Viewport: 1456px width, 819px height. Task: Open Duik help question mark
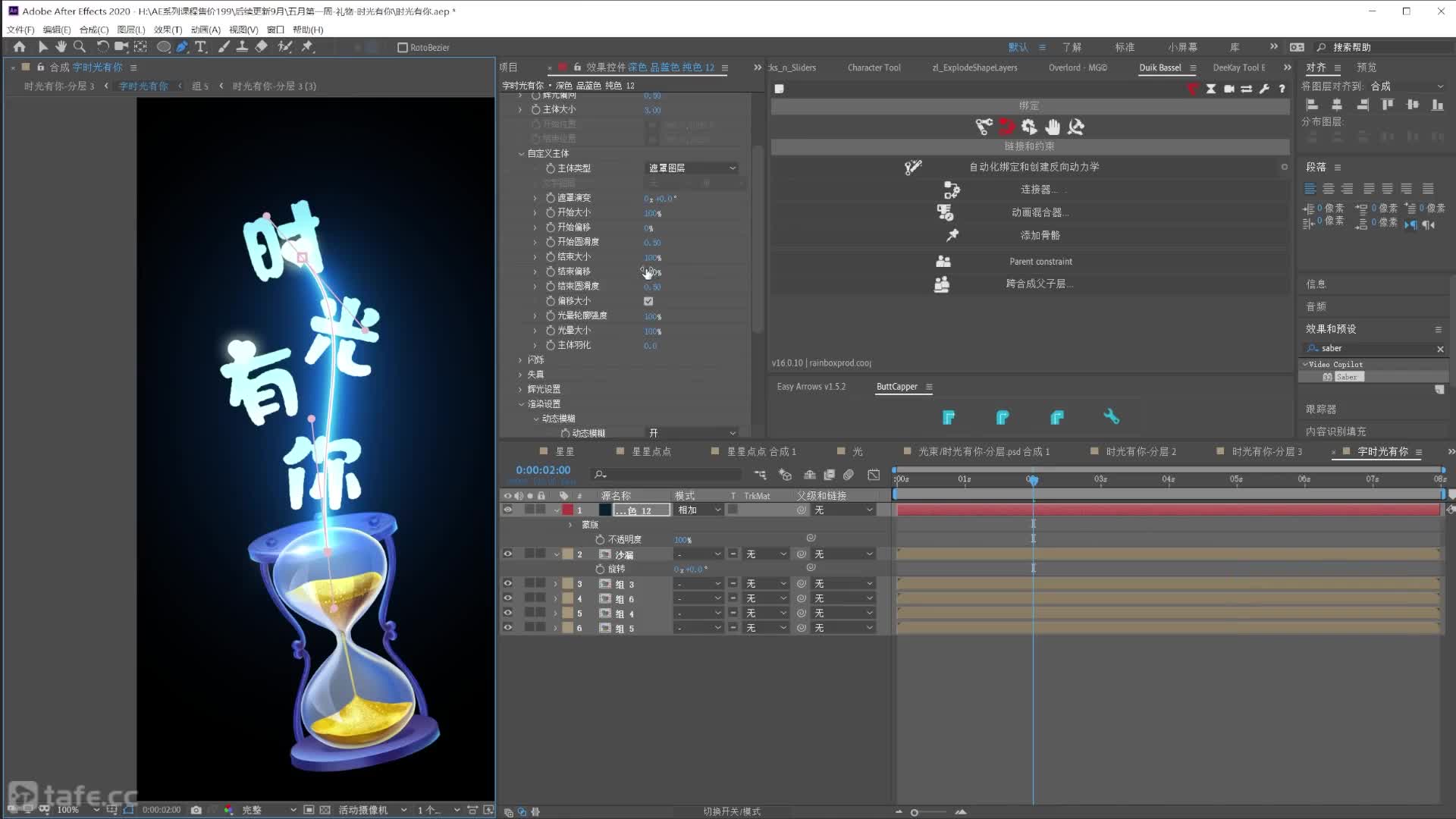point(1282,89)
